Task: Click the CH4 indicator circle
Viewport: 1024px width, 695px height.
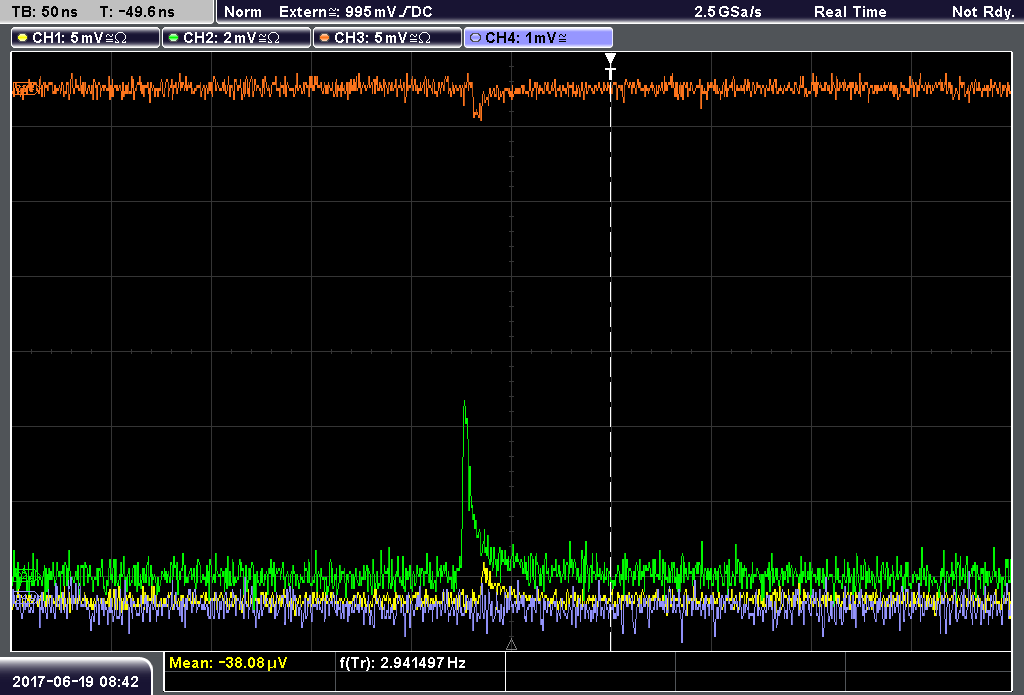Action: click(475, 38)
